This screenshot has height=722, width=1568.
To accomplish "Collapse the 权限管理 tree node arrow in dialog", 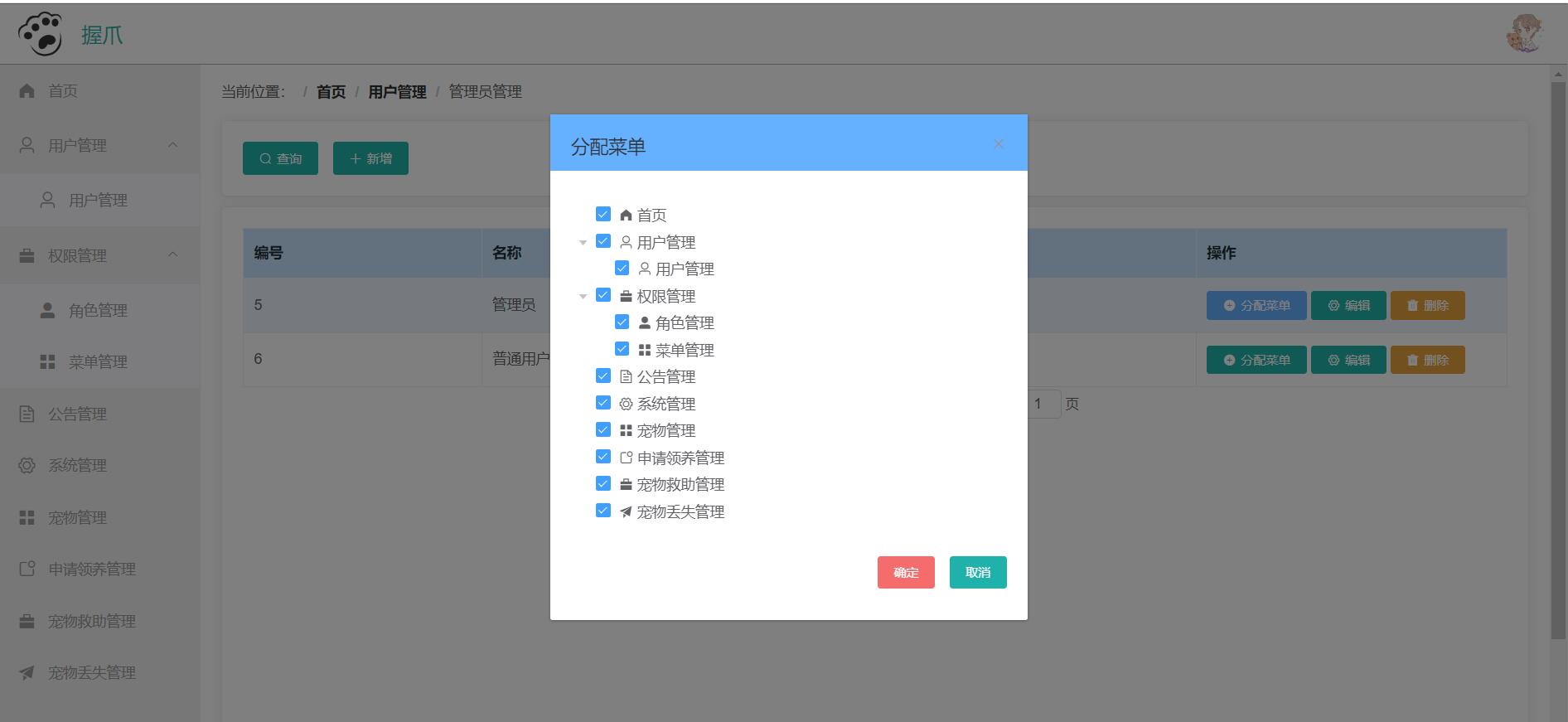I will pos(583,296).
